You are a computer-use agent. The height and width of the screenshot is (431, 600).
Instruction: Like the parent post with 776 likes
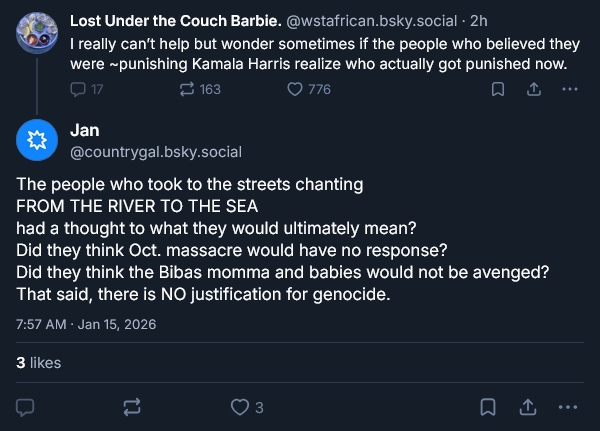pos(295,89)
